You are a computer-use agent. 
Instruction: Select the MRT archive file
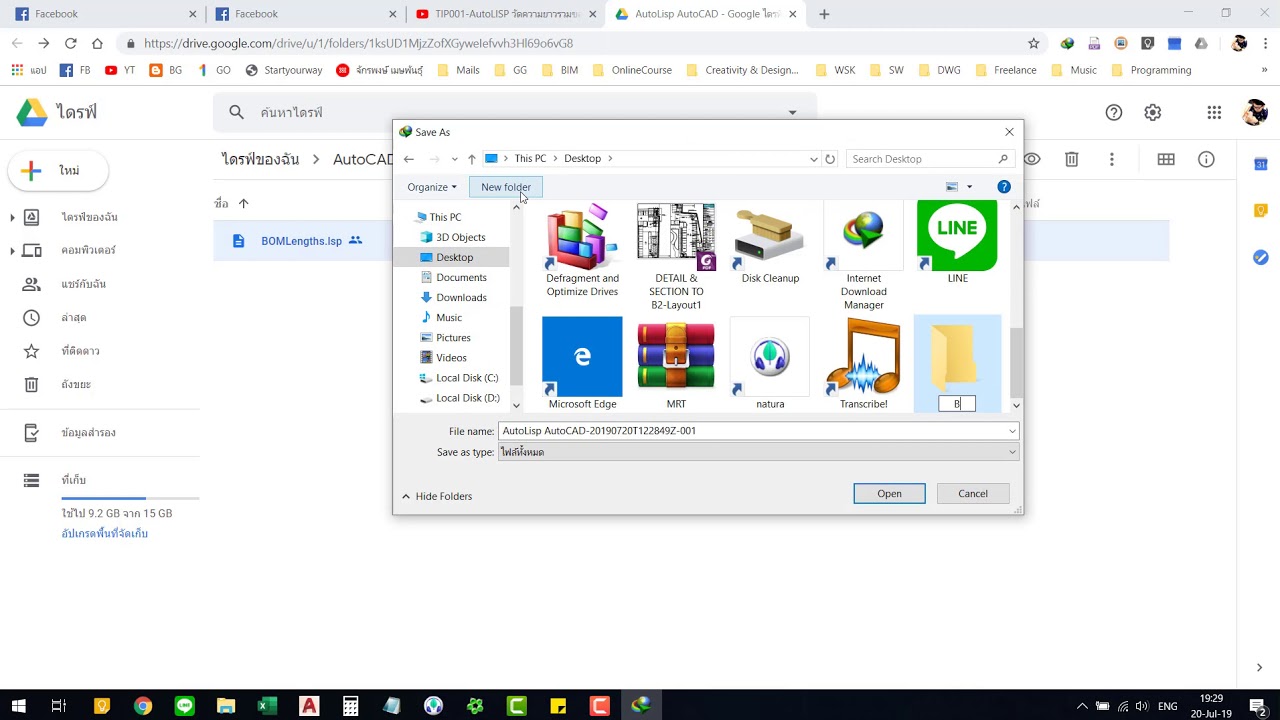pyautogui.click(x=676, y=364)
